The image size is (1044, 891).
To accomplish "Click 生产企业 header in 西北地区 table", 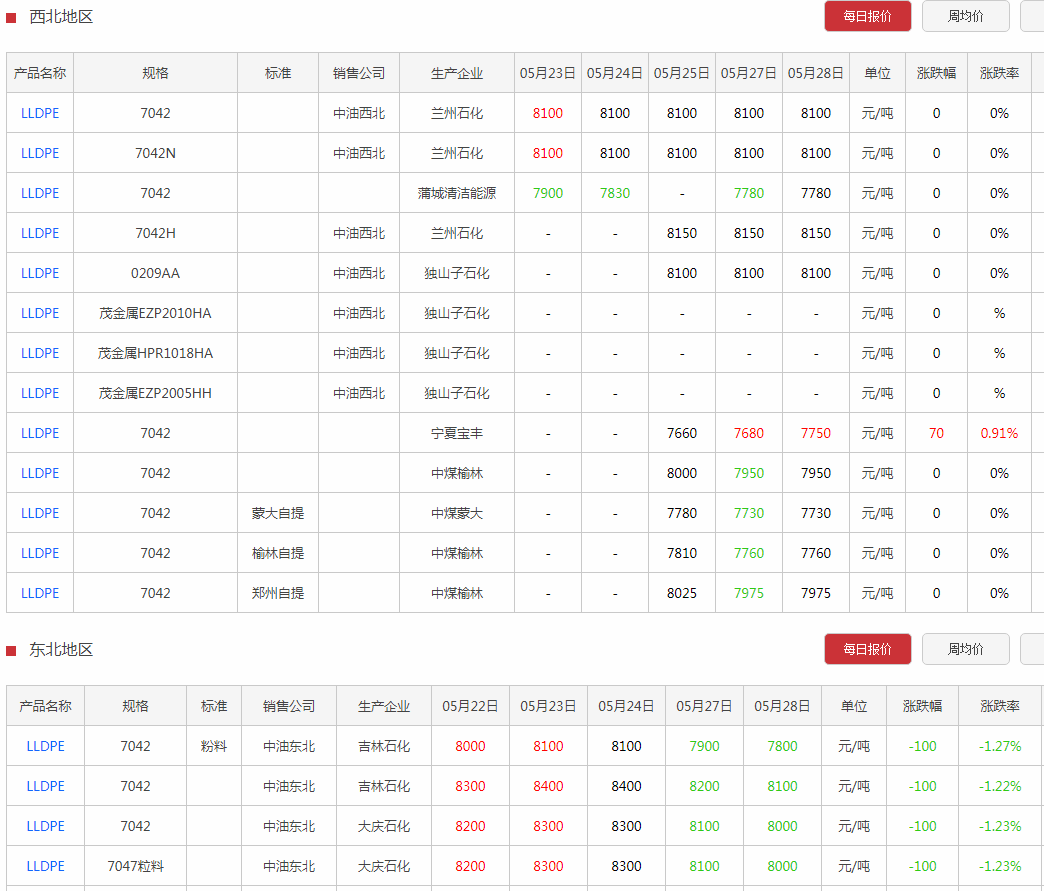I will (x=457, y=73).
